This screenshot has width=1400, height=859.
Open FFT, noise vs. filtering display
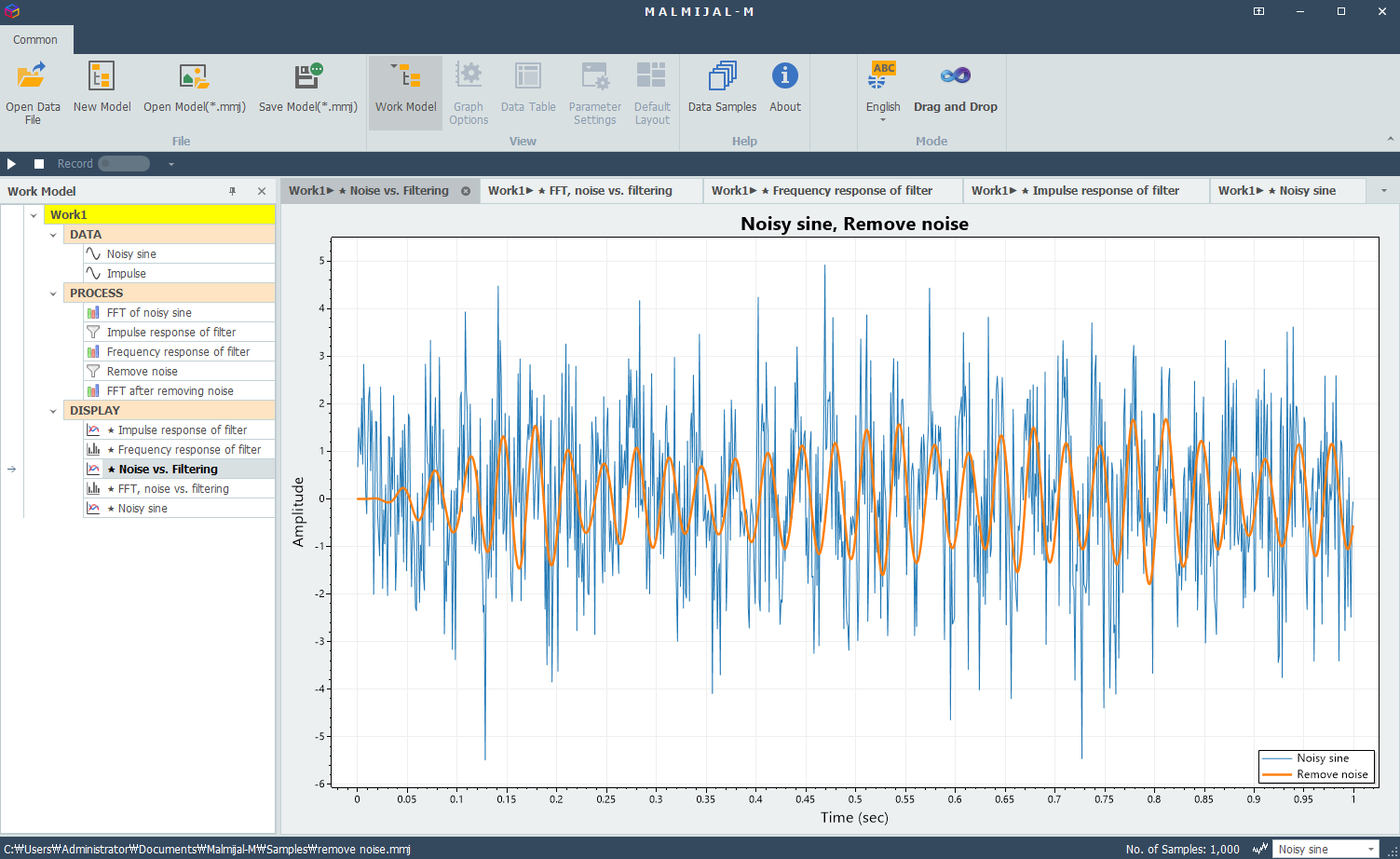[179, 489]
